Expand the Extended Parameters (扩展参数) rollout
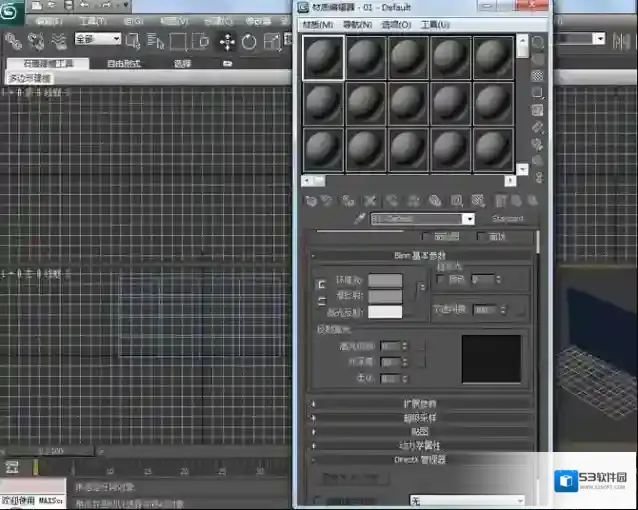Screen dimensions: 638x510 point(420,404)
